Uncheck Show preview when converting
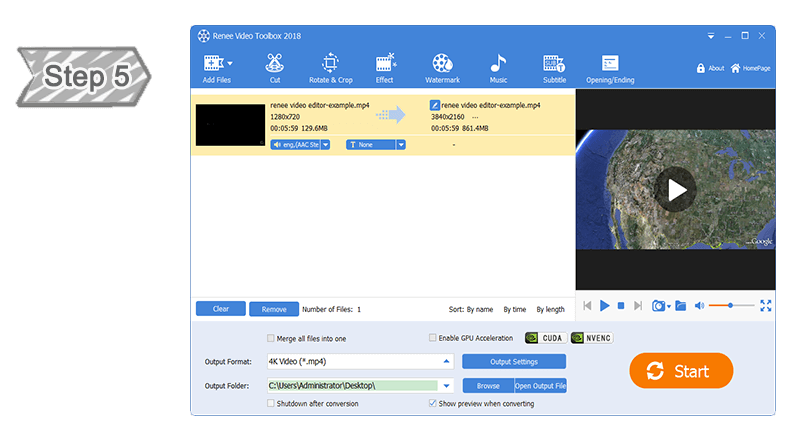799x437 pixels. click(433, 403)
